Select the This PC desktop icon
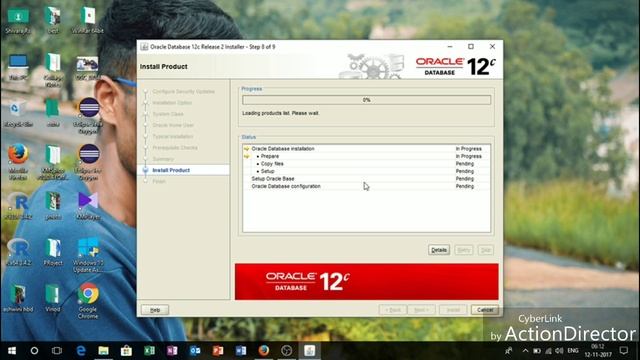 [18, 67]
